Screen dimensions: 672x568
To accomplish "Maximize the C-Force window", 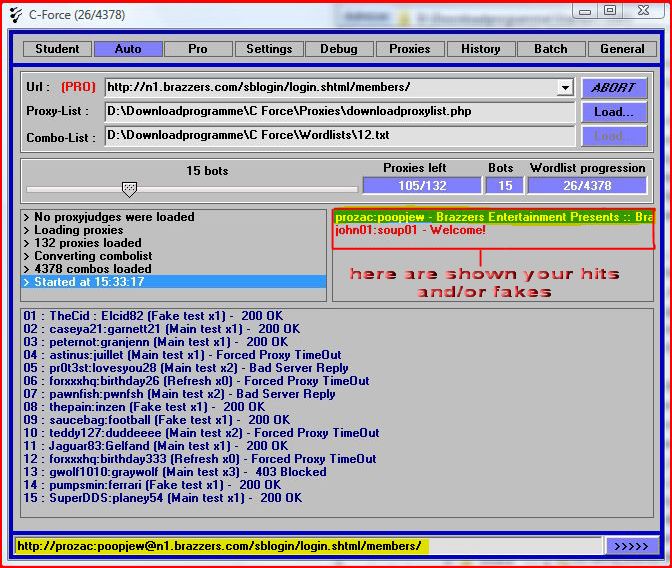I will point(610,11).
